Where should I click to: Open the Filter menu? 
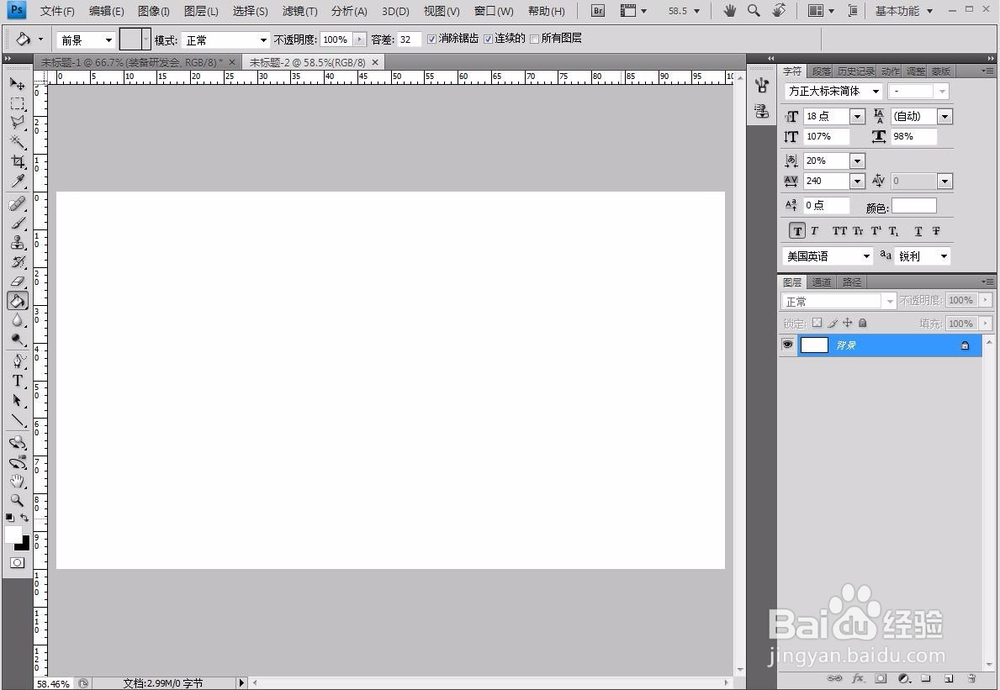point(300,11)
